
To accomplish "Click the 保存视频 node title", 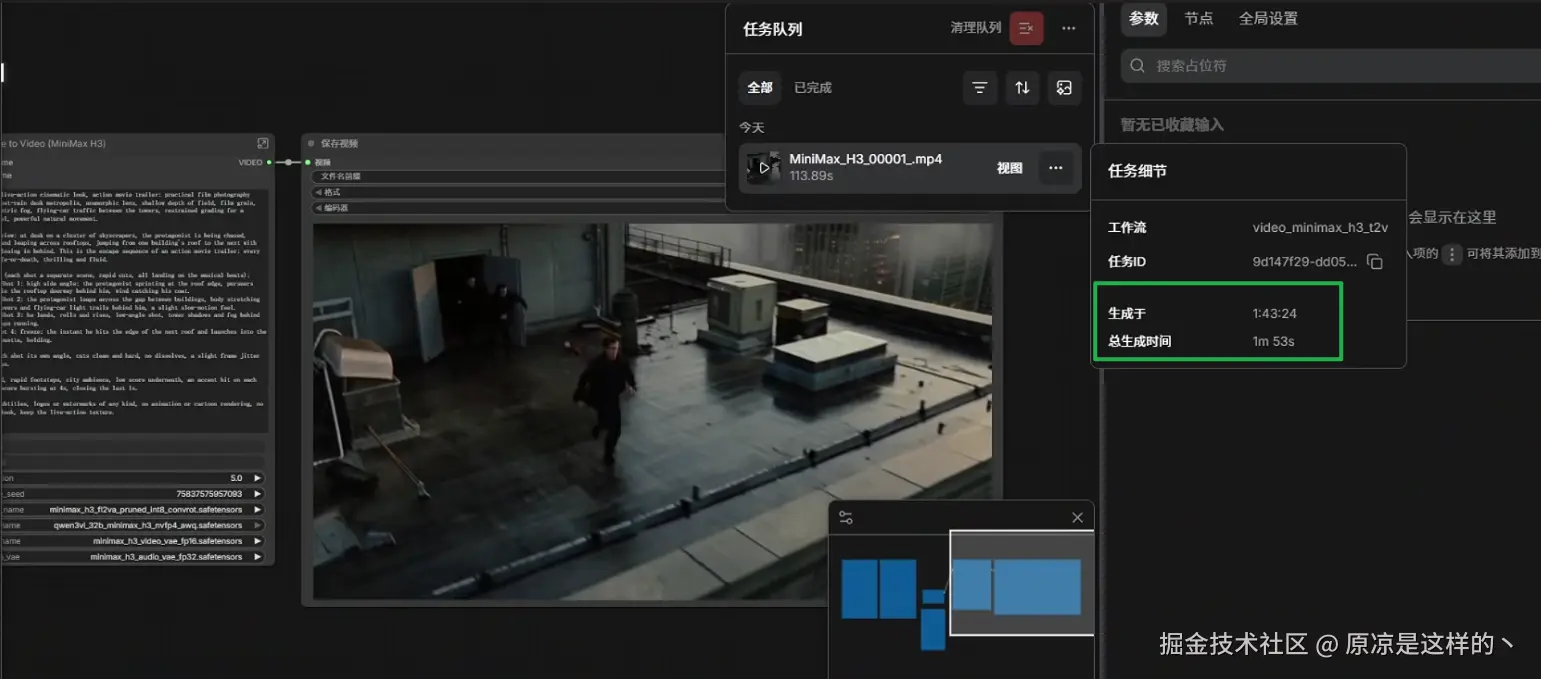I will [339, 143].
